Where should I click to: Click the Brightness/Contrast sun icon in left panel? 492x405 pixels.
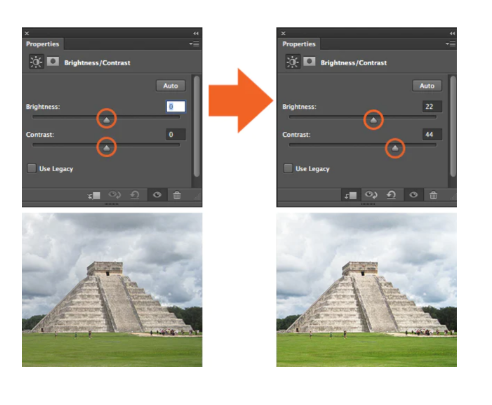click(x=36, y=62)
